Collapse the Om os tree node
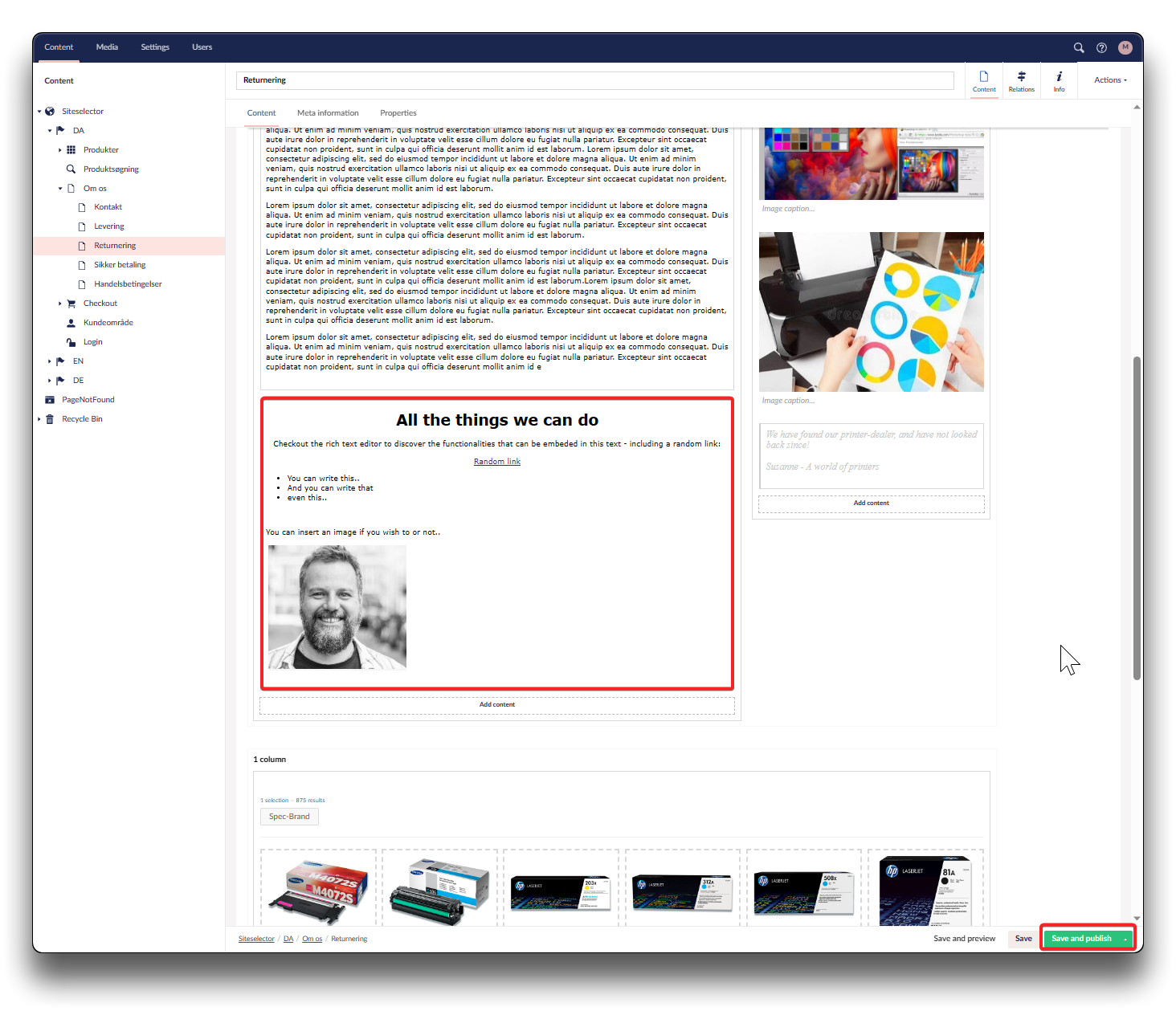 click(59, 189)
